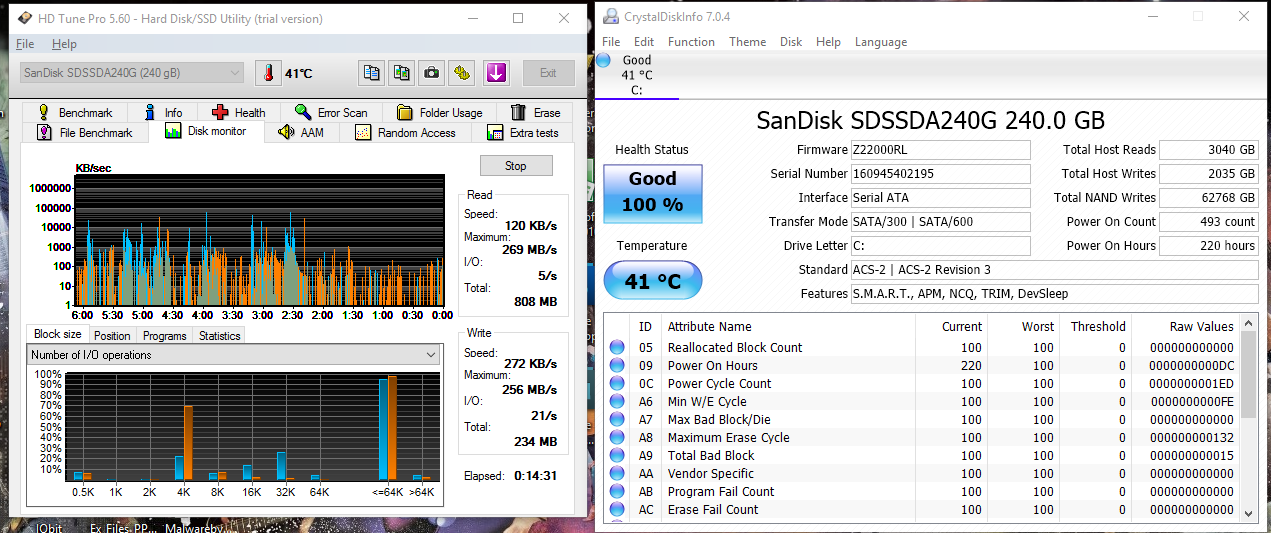The image size is (1271, 533).
Task: Switch to the Benchmark tab
Action: [74, 113]
